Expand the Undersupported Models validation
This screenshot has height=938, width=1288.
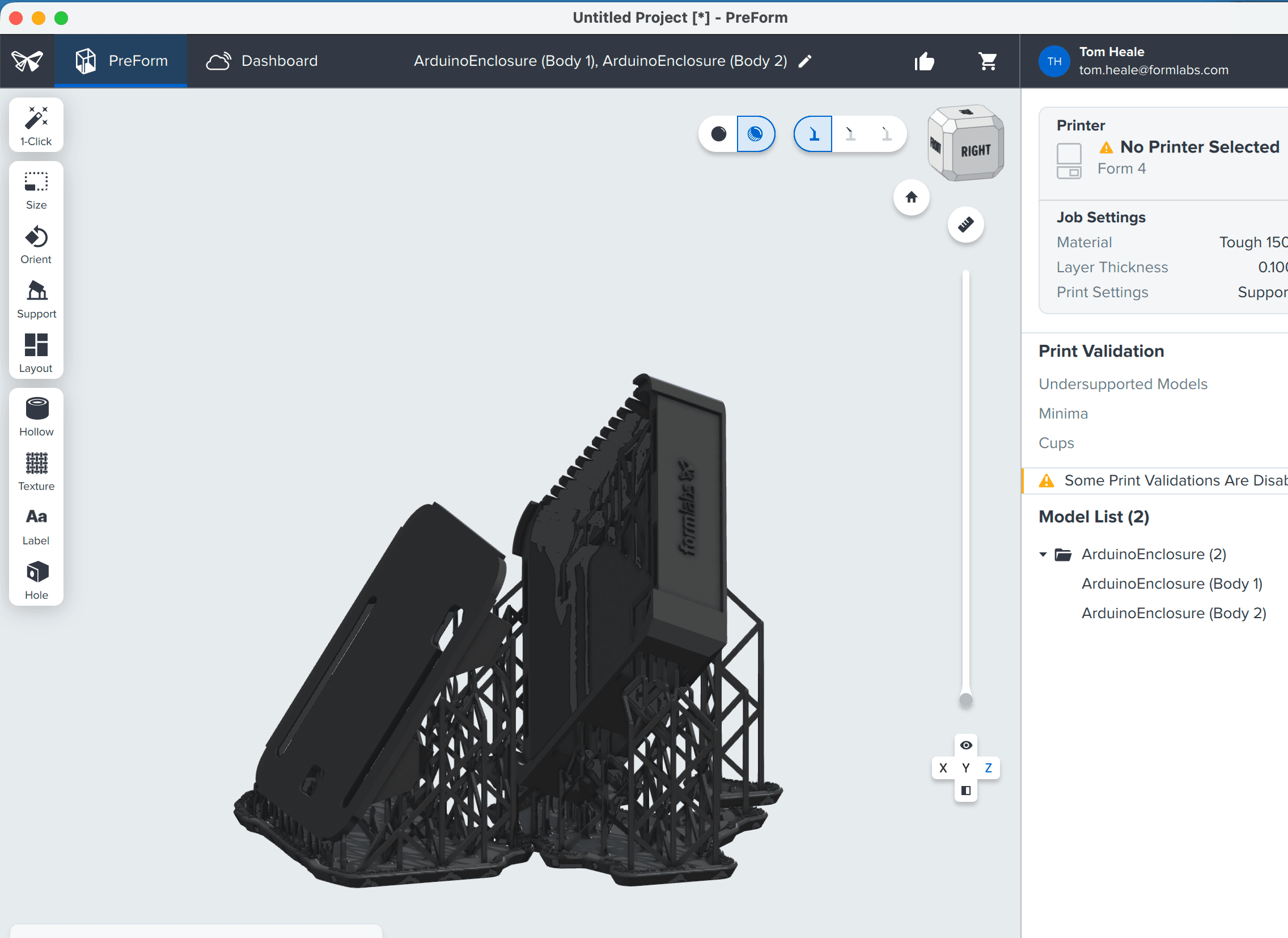[x=1122, y=384]
